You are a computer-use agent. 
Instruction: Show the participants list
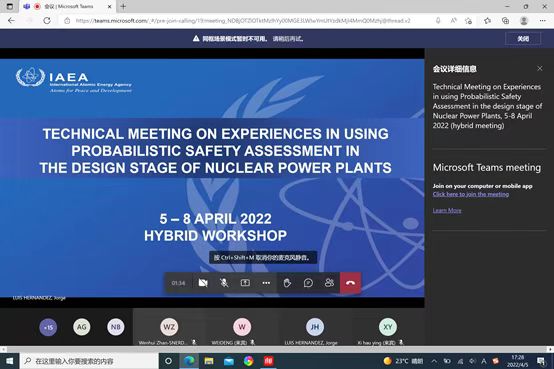point(329,283)
